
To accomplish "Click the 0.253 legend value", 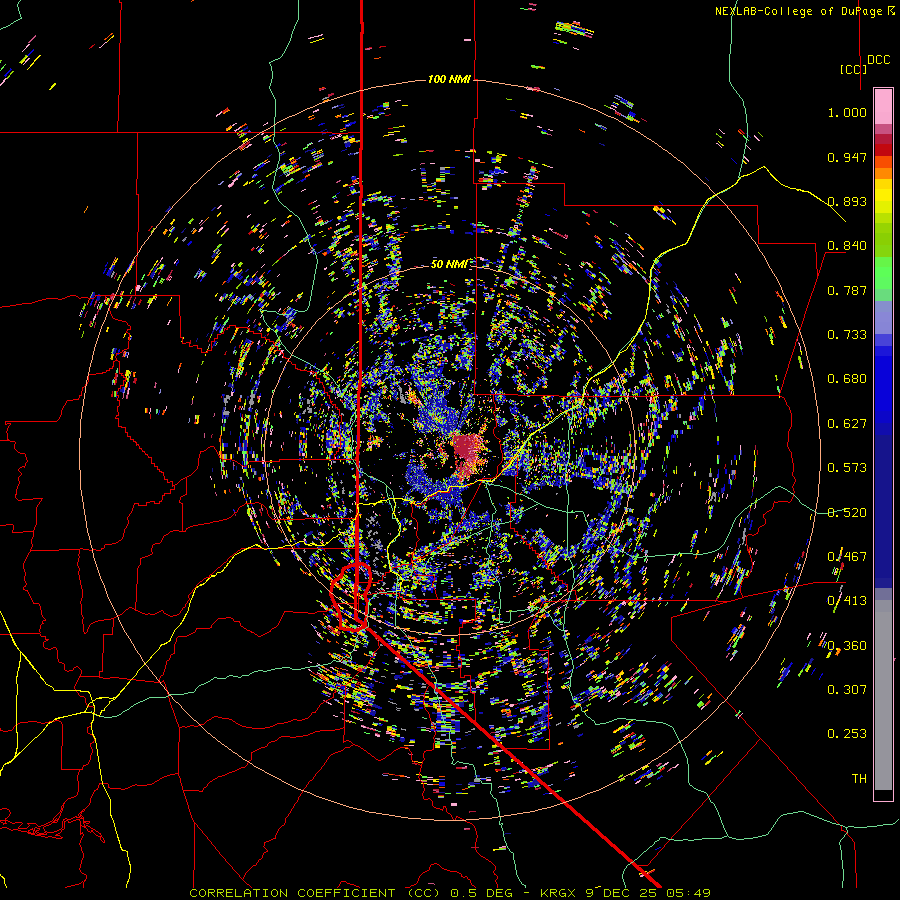I will coord(847,734).
